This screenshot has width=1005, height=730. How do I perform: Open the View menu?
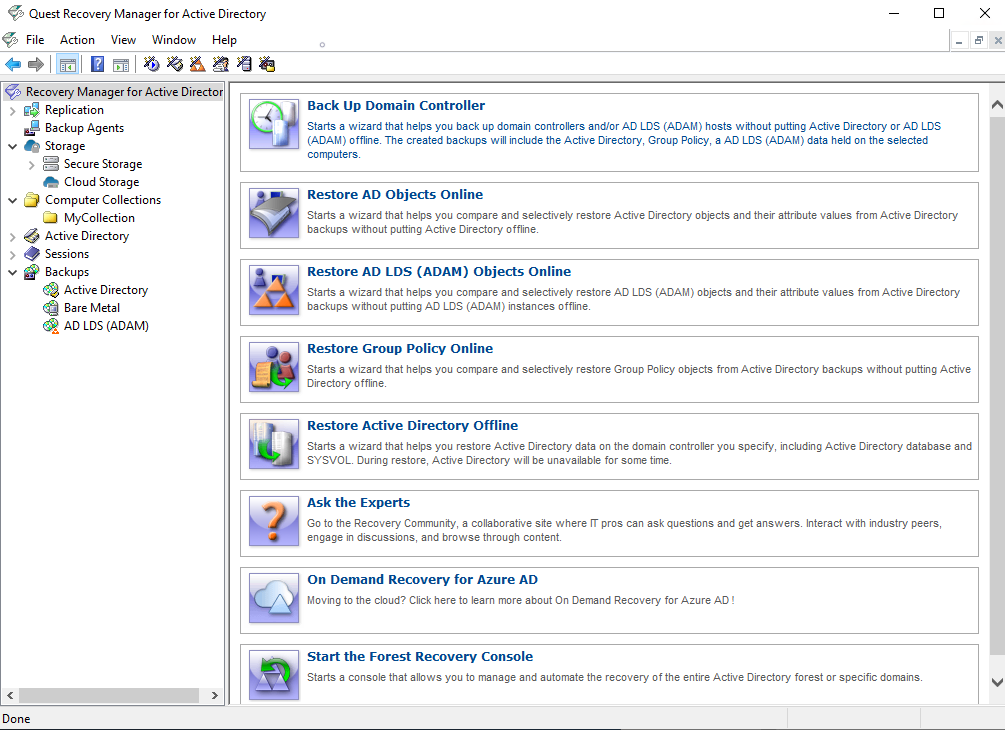coord(123,40)
